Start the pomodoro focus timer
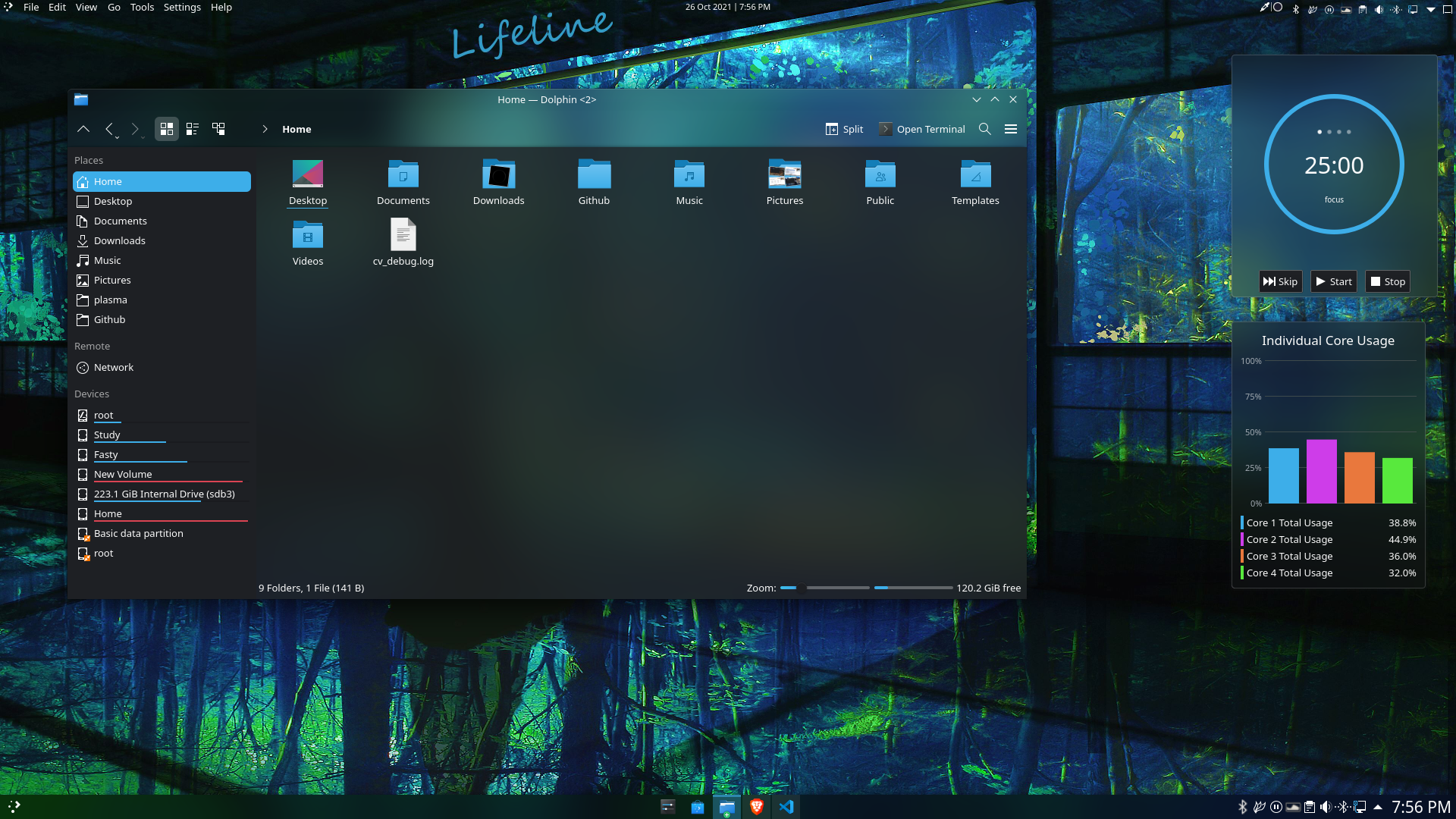 pyautogui.click(x=1334, y=281)
